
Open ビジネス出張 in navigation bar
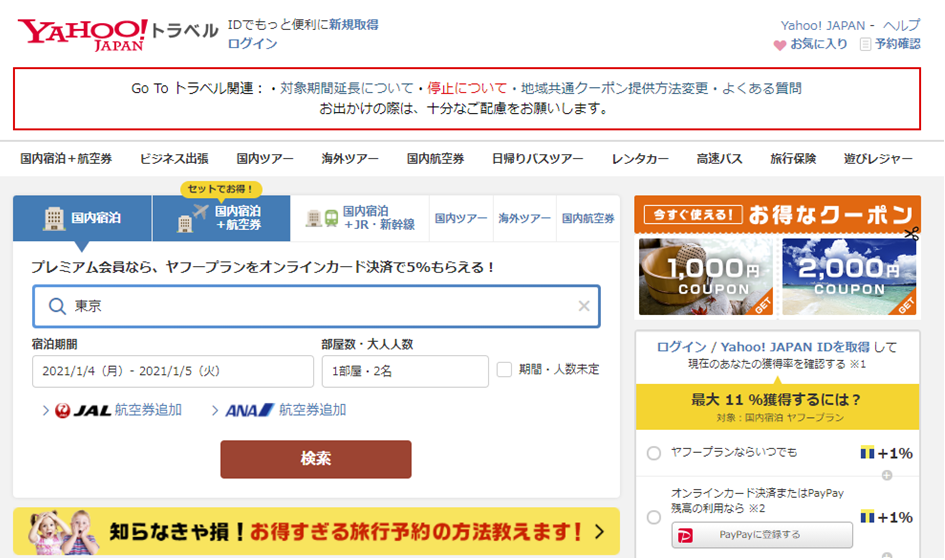pyautogui.click(x=174, y=159)
